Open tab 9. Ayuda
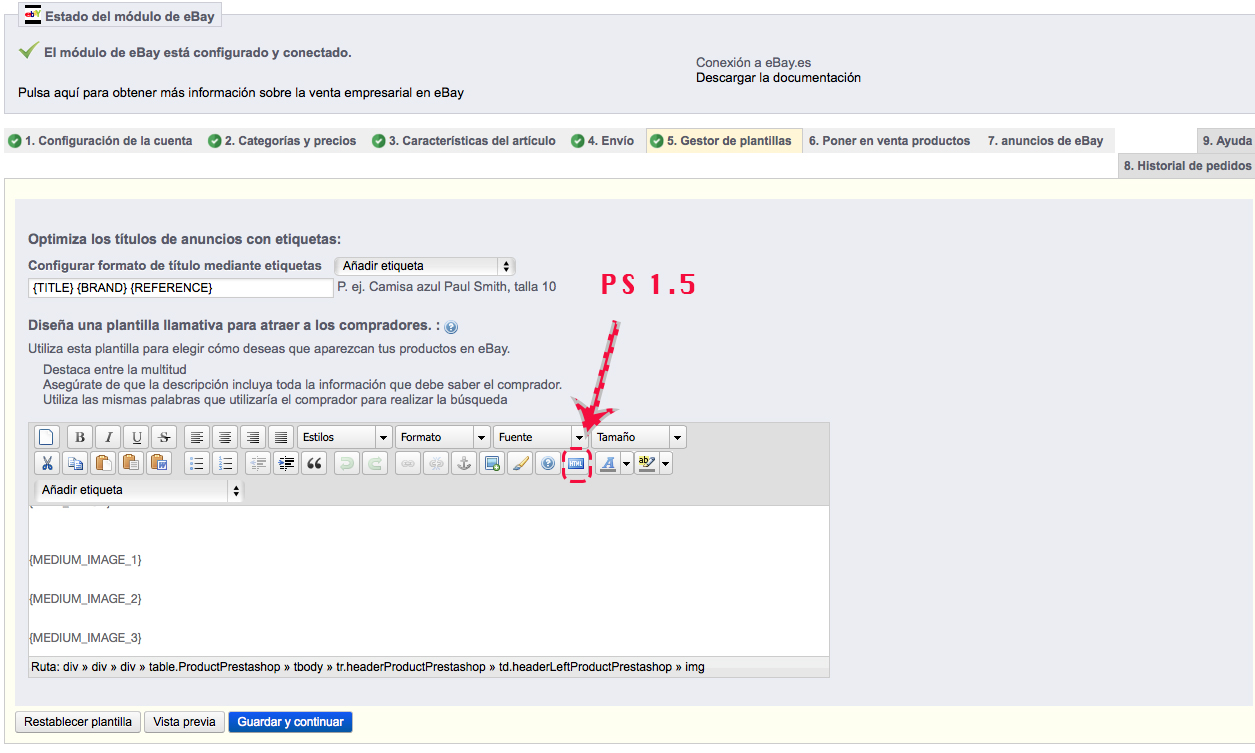The width and height of the screenshot is (1255, 753). [1227, 141]
